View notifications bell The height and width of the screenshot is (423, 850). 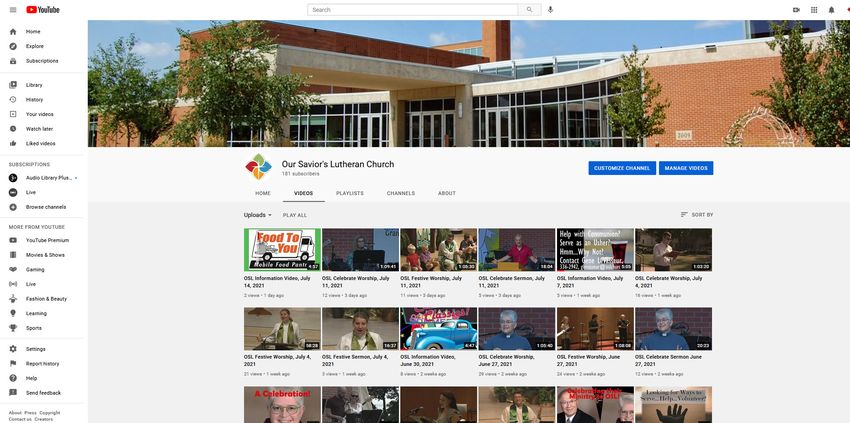coord(831,9)
